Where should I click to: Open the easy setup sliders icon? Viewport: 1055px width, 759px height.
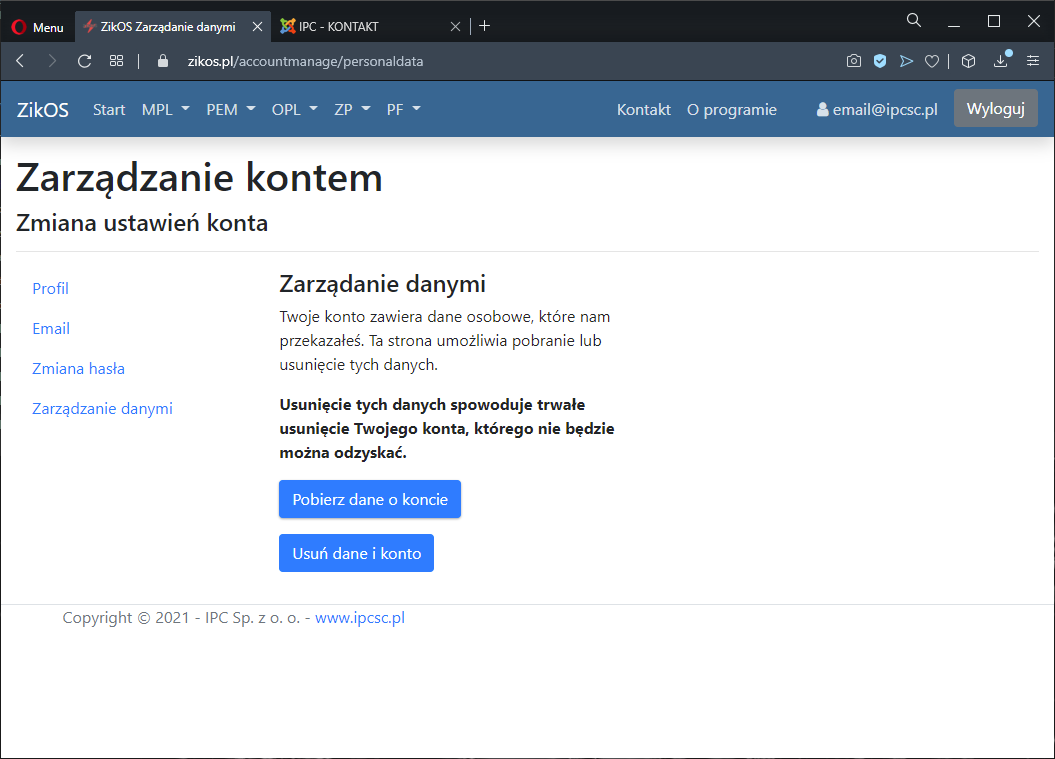(x=1033, y=61)
